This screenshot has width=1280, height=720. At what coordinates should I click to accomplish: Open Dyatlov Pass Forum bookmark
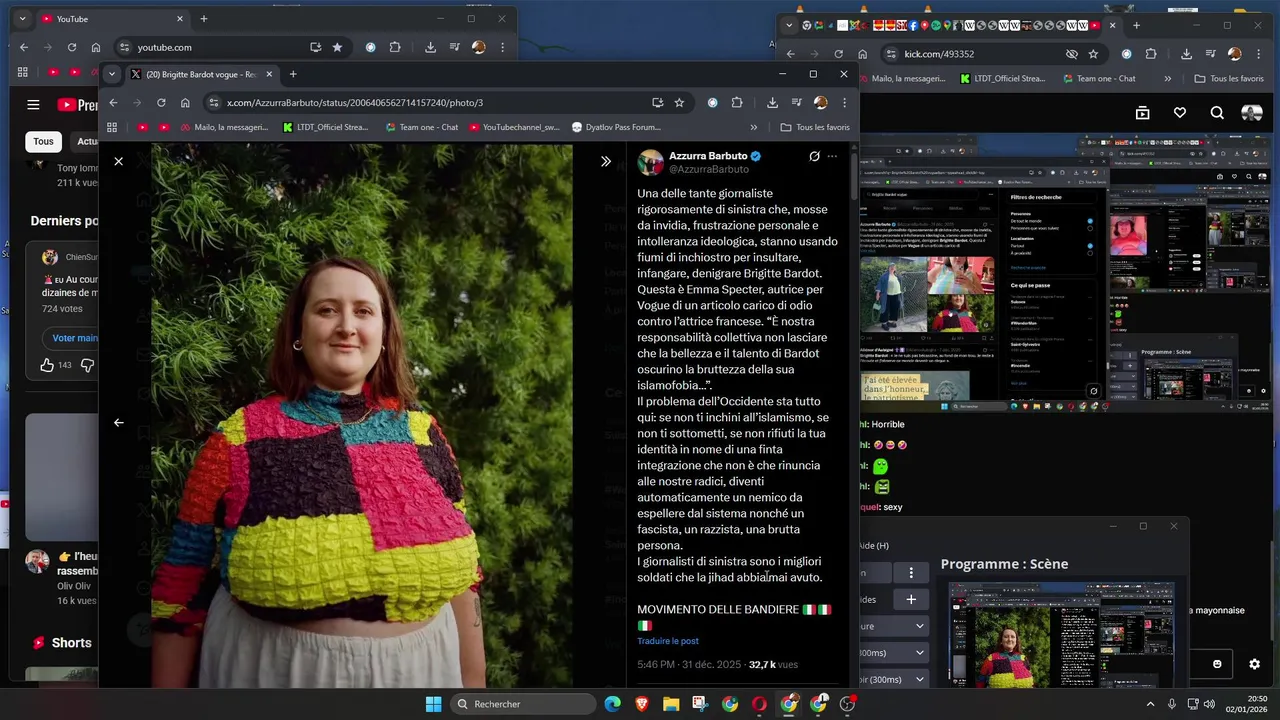click(616, 127)
